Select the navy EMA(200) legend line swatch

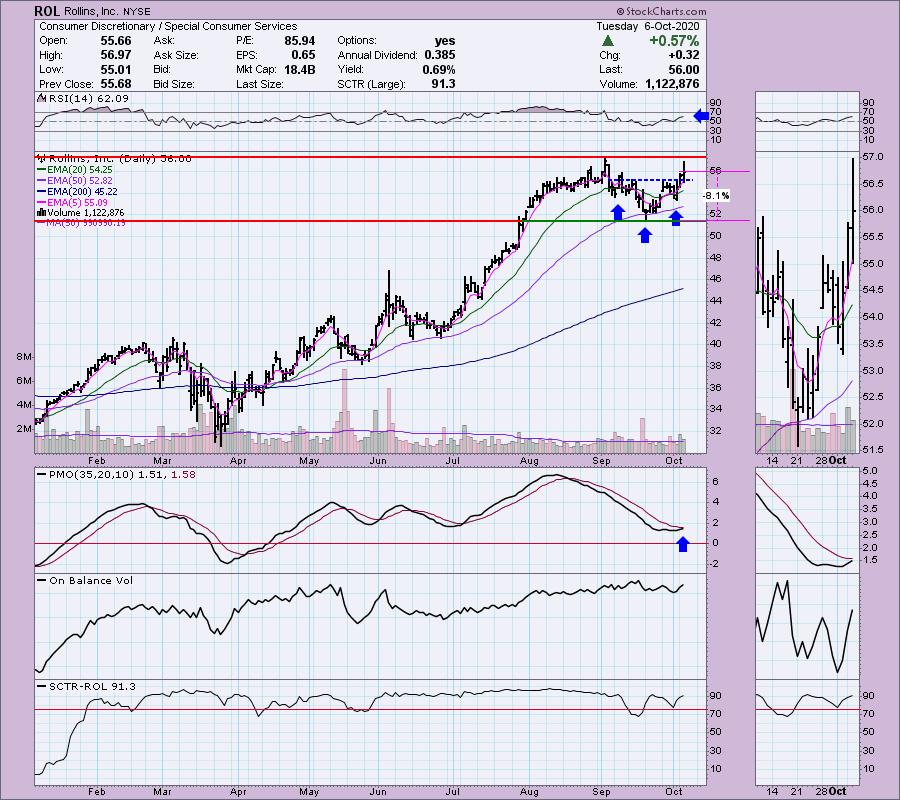click(41, 192)
